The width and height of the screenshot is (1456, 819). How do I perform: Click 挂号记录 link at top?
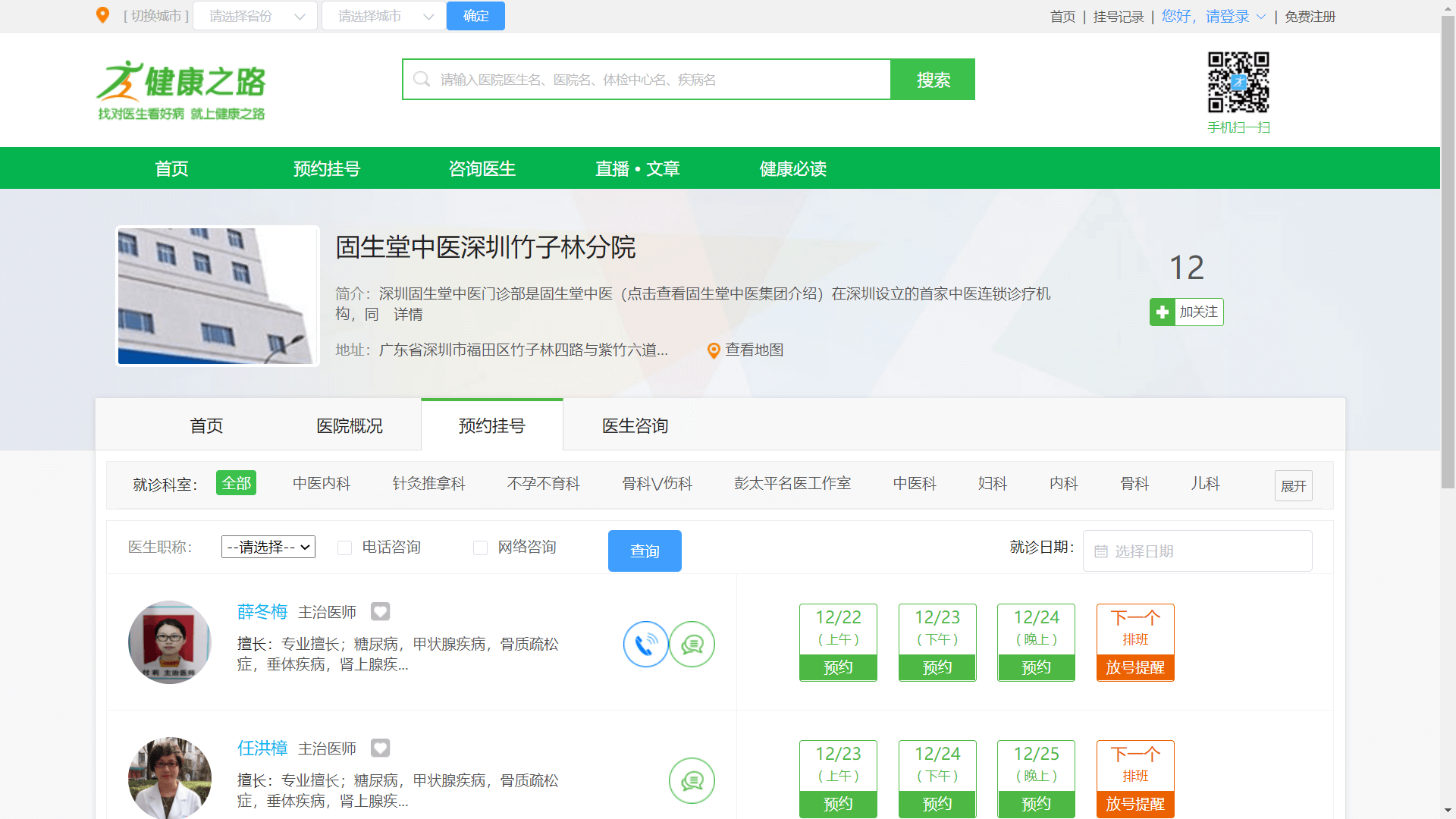click(1119, 17)
